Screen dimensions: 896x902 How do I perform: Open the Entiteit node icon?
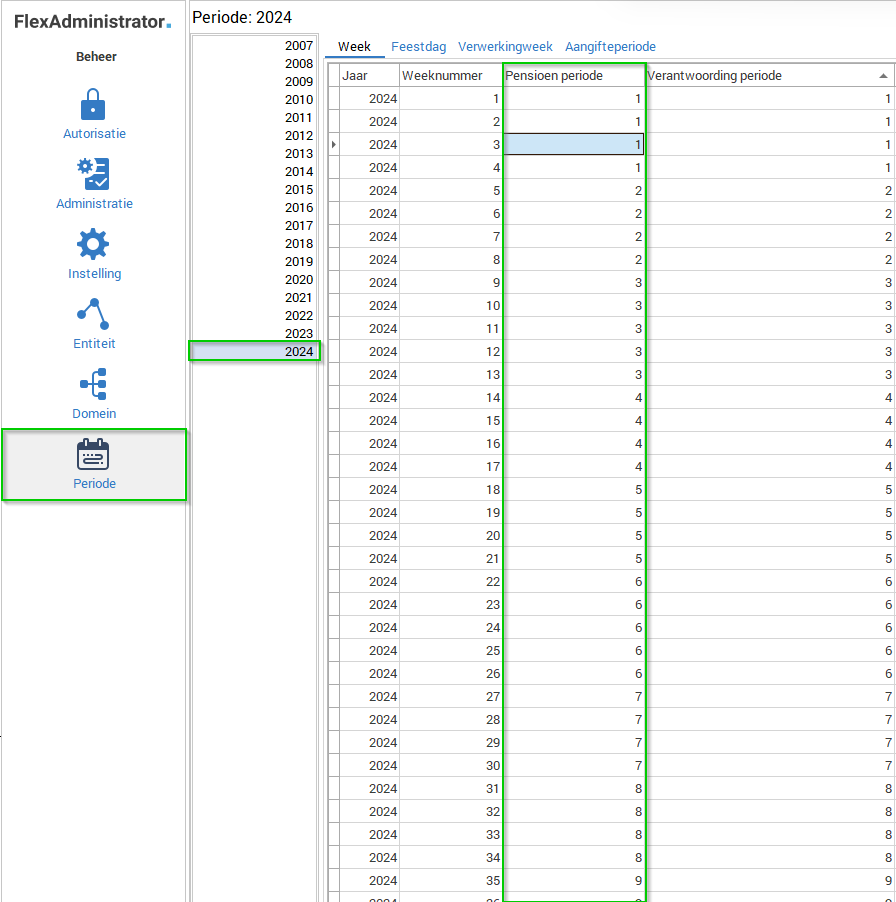pos(93,314)
